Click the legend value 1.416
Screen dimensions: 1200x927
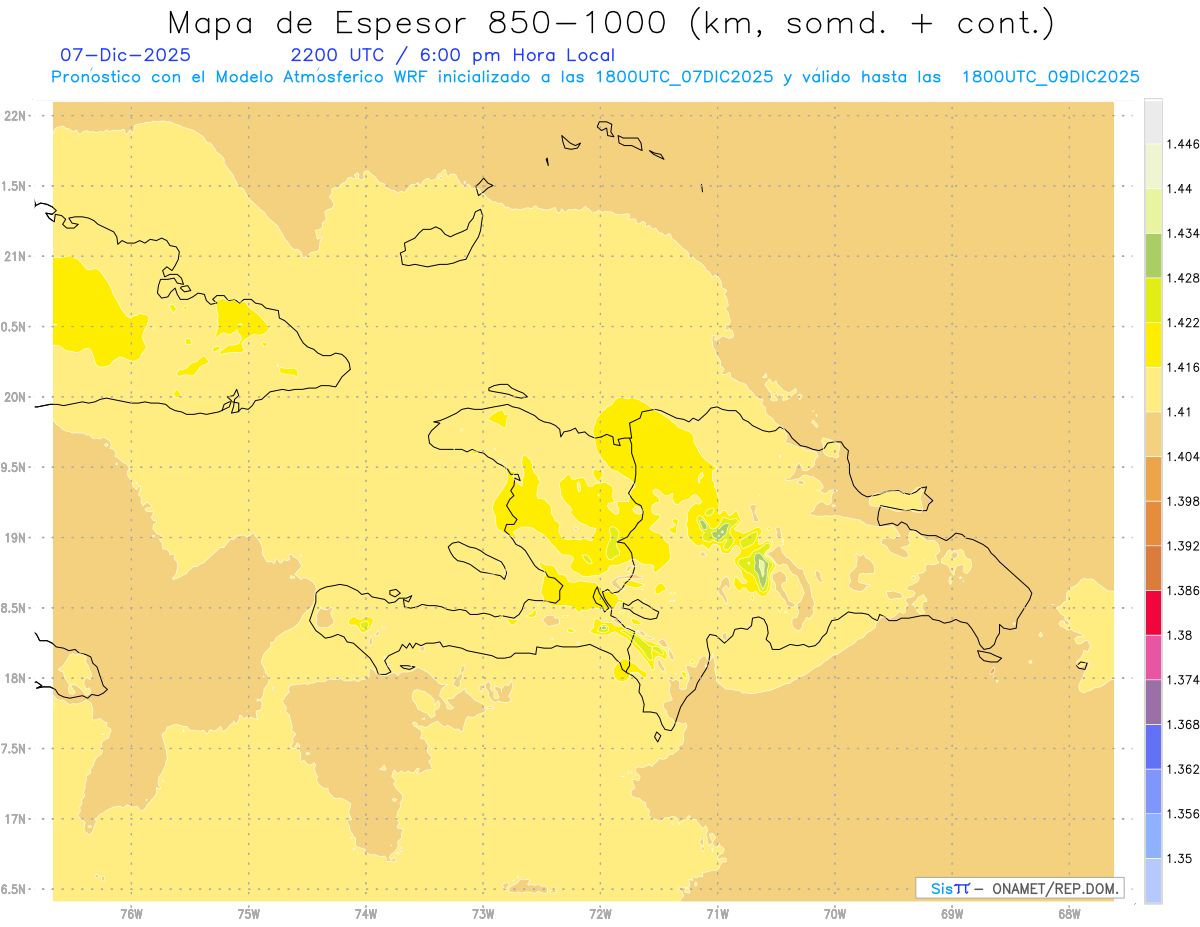(x=1184, y=367)
